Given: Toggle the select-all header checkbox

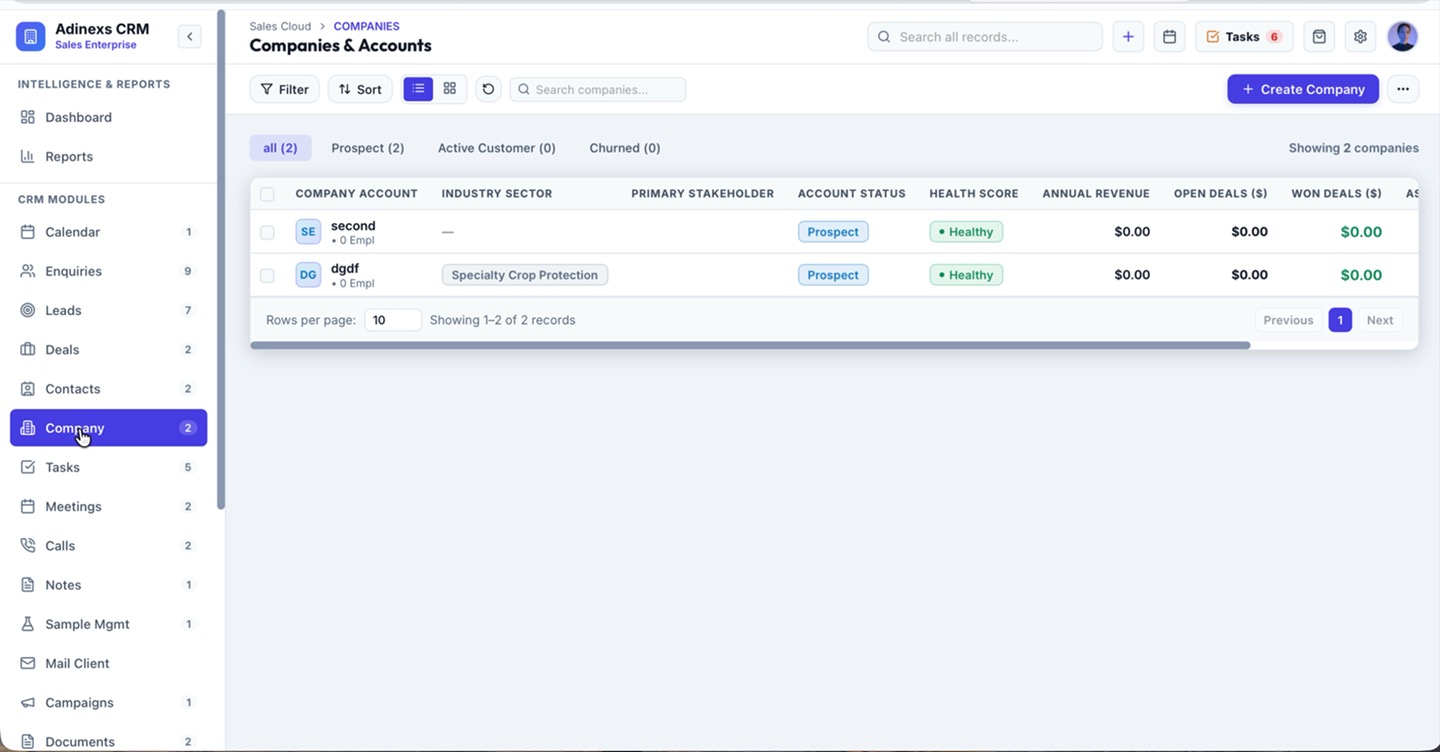Looking at the screenshot, I should click(x=267, y=194).
